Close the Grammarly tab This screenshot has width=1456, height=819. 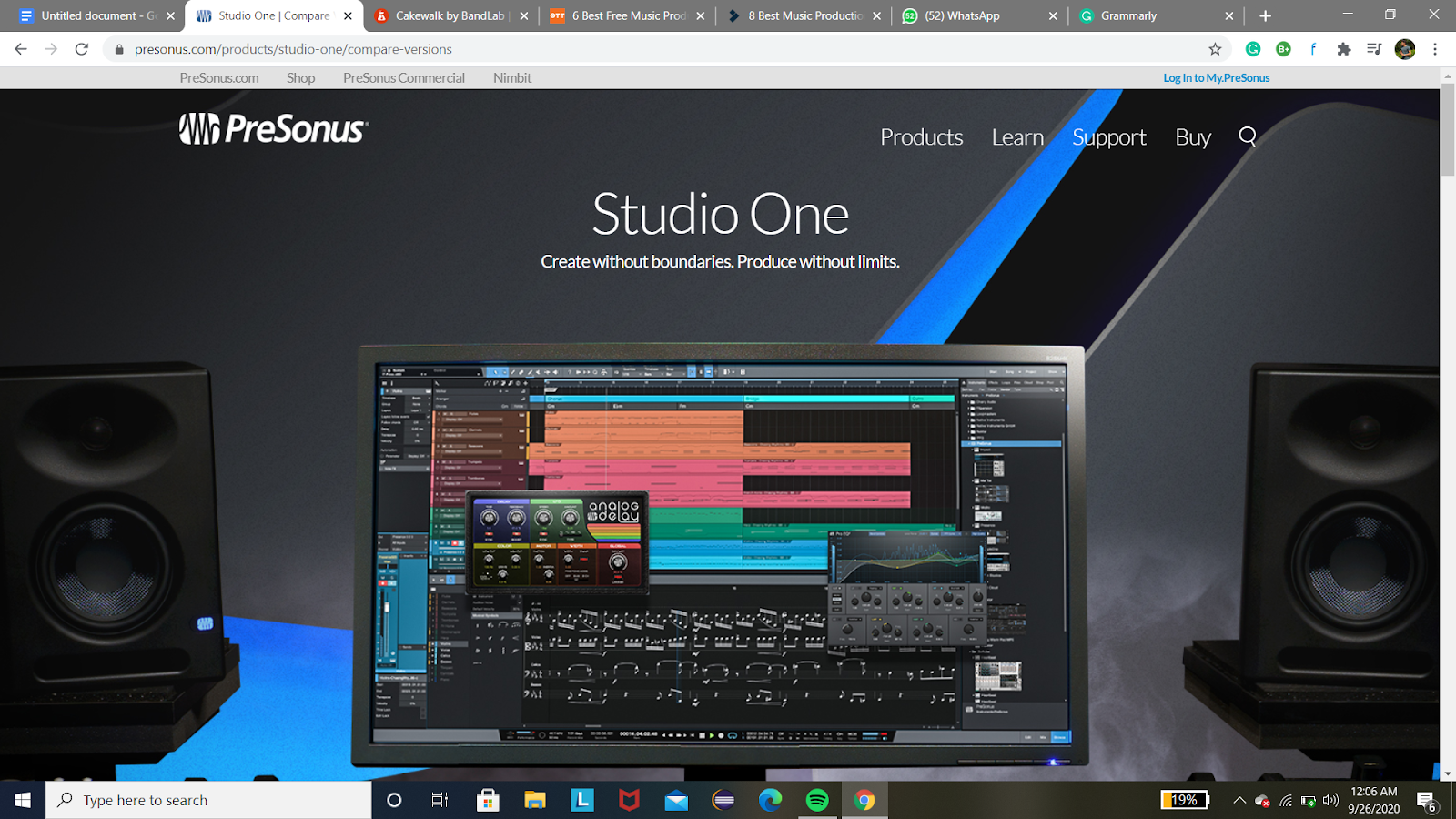(x=1229, y=15)
